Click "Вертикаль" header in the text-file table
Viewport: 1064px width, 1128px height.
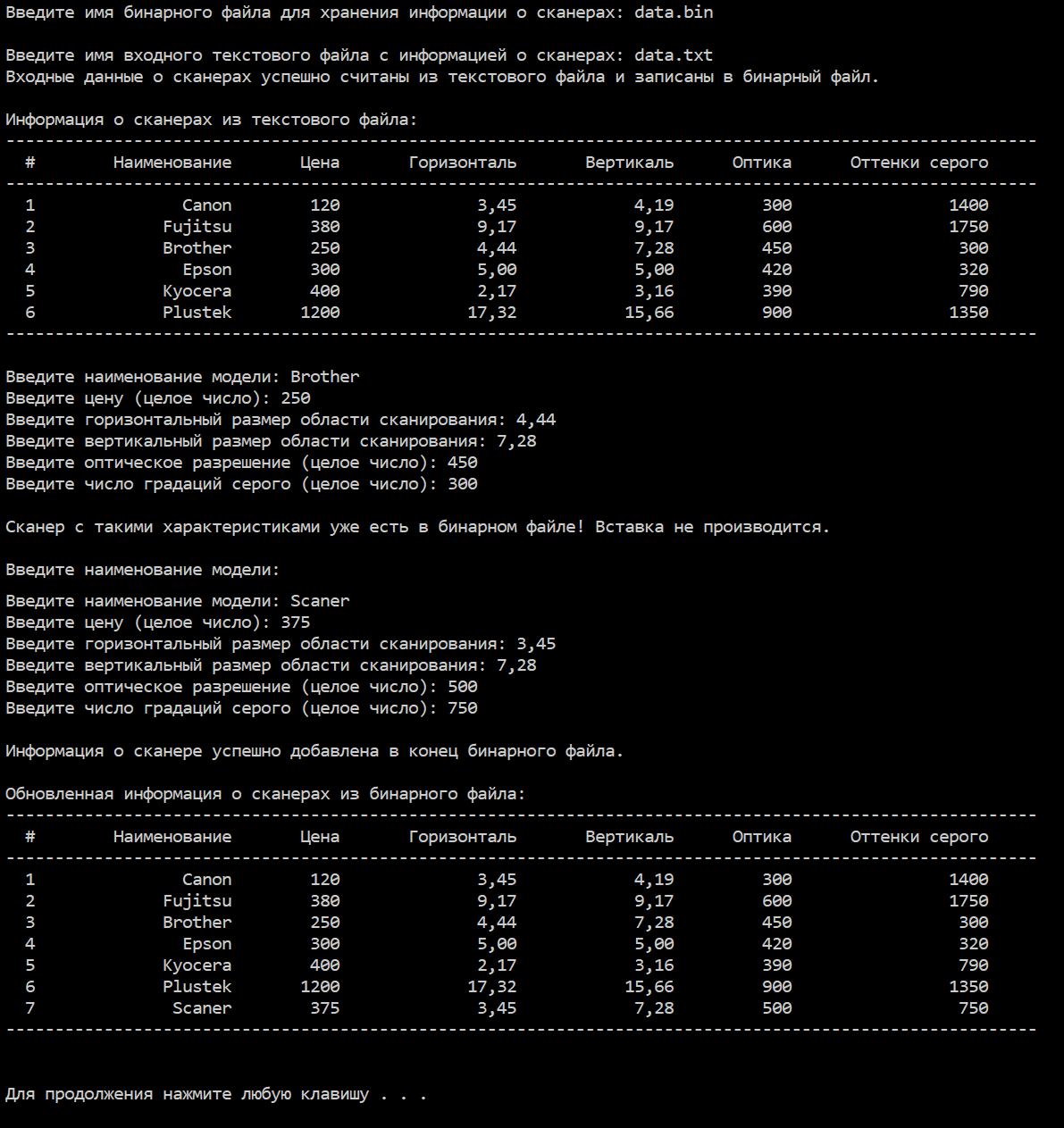tap(630, 163)
